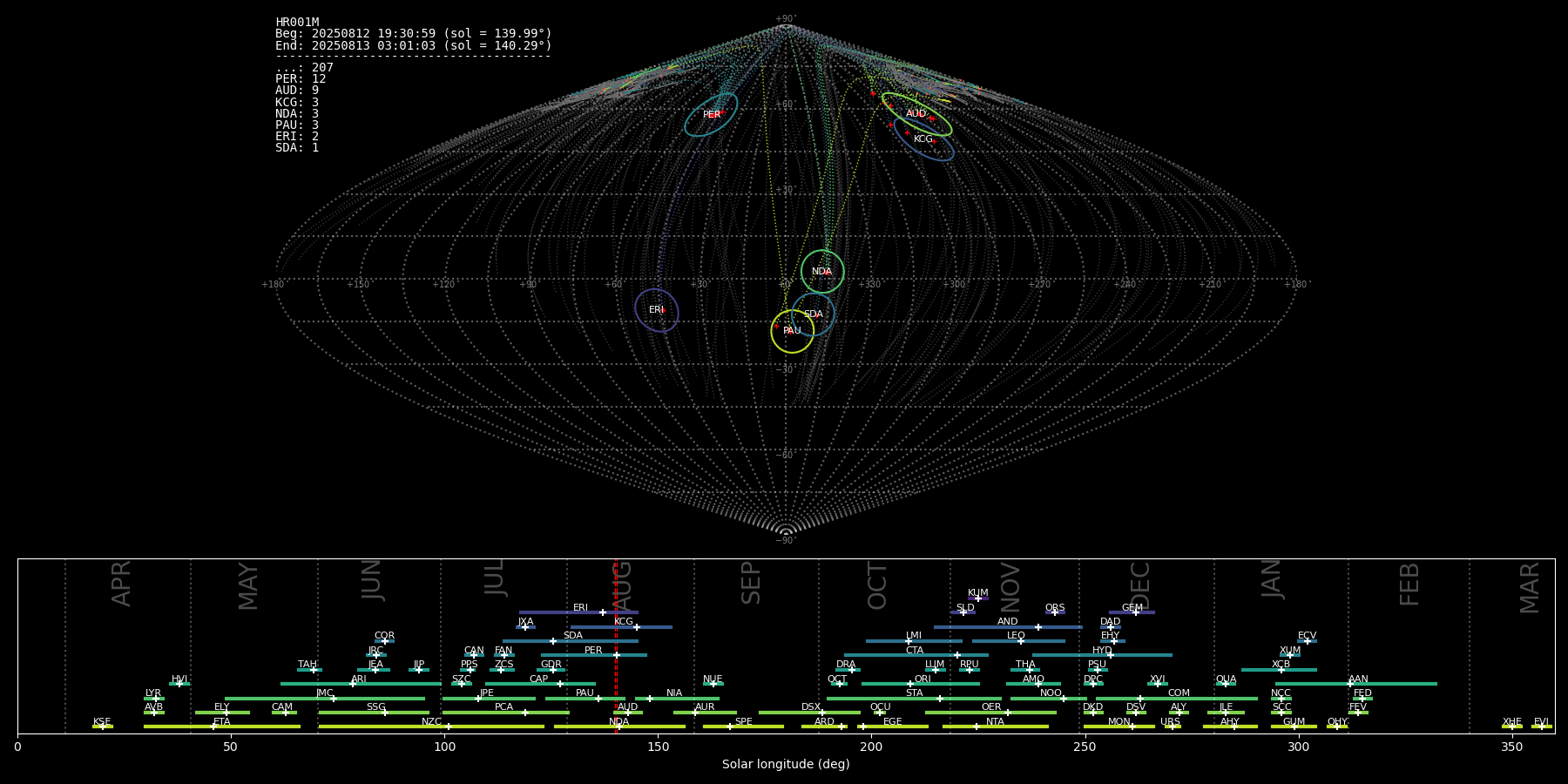Click the PER radiant ellipse on the sky map
Image resolution: width=1568 pixels, height=784 pixels.
coord(711,114)
